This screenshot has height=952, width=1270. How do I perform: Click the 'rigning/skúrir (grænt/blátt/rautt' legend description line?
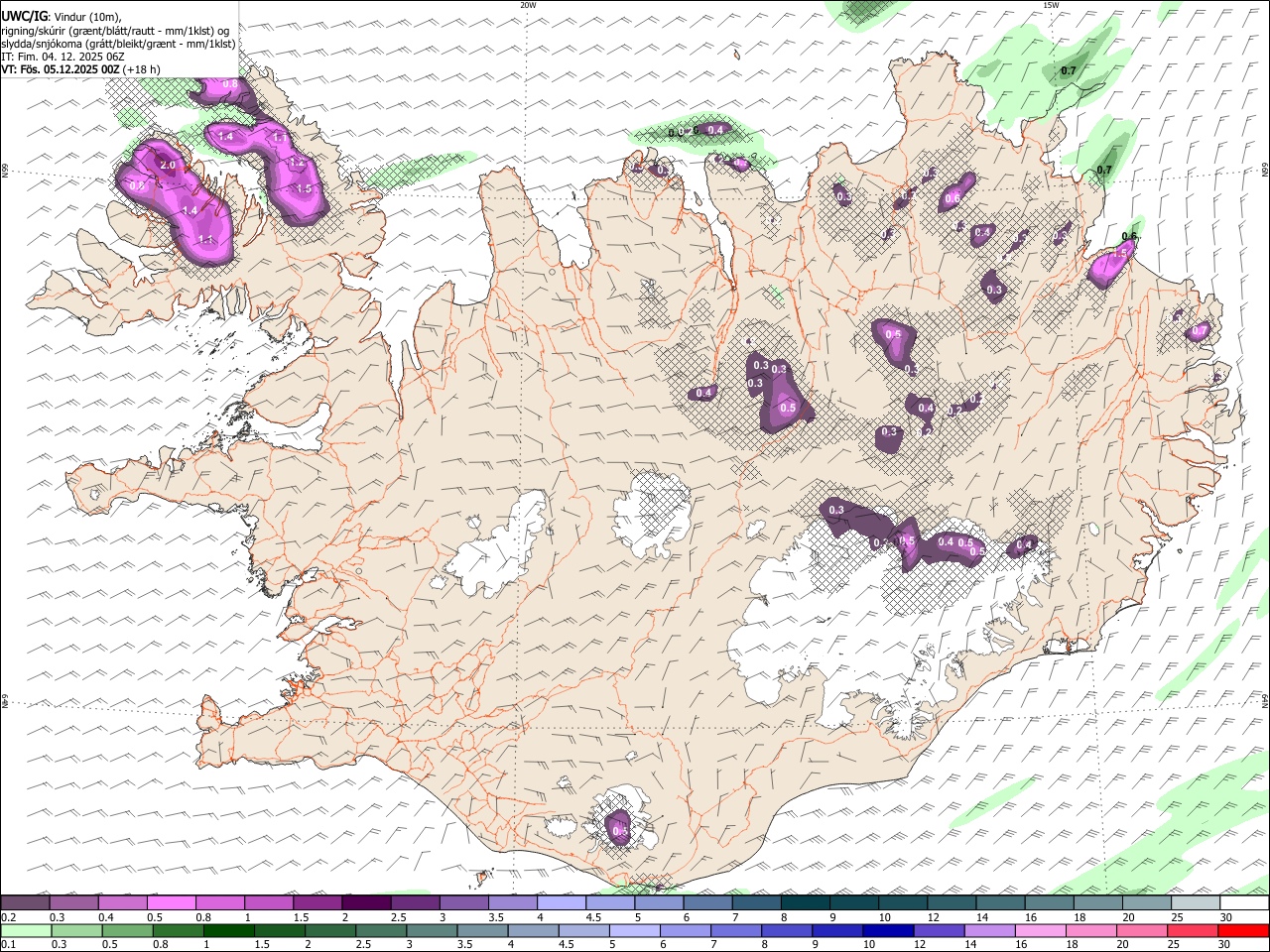click(x=115, y=30)
